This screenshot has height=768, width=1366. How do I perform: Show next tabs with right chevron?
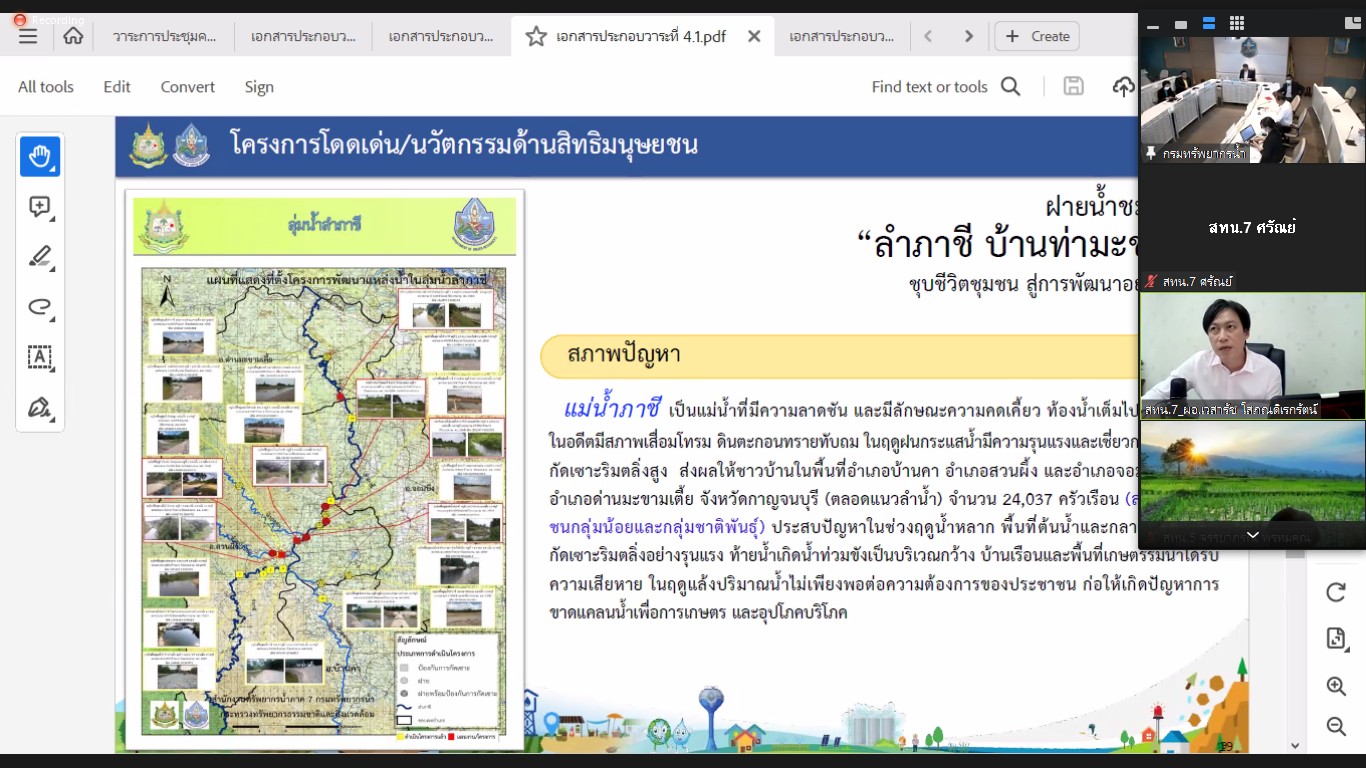(x=968, y=36)
